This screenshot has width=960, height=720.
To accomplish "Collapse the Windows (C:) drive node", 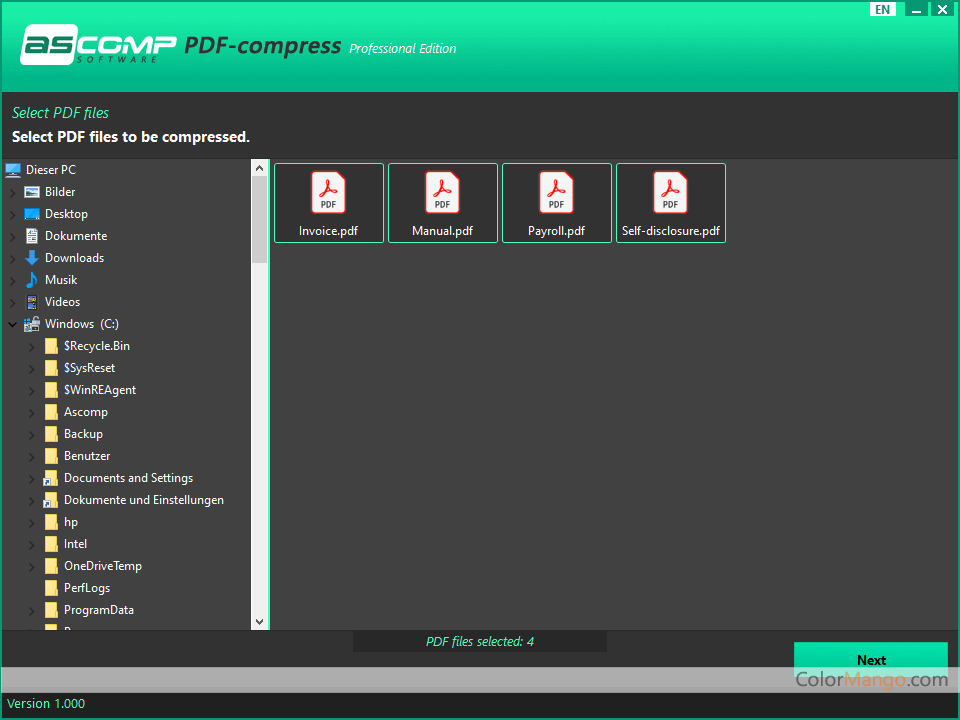I will [x=12, y=324].
